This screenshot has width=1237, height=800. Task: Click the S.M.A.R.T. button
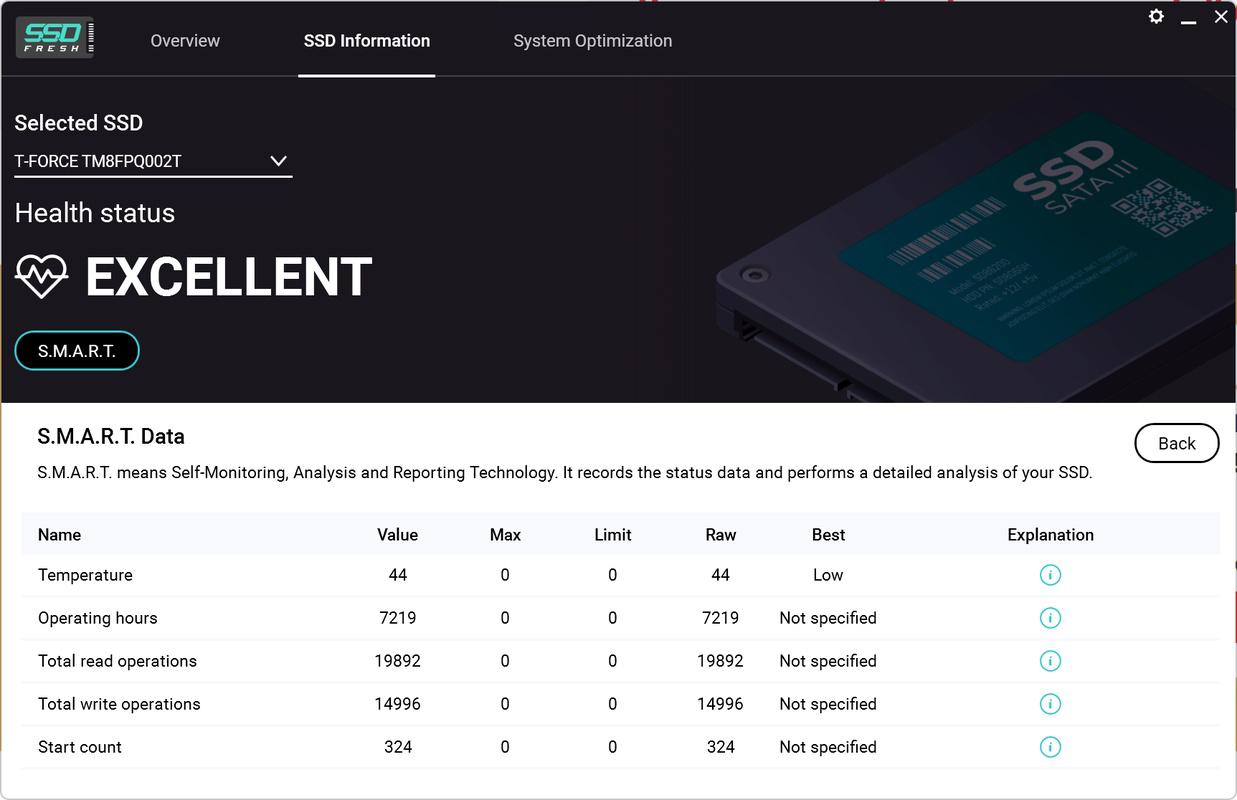pyautogui.click(x=77, y=351)
